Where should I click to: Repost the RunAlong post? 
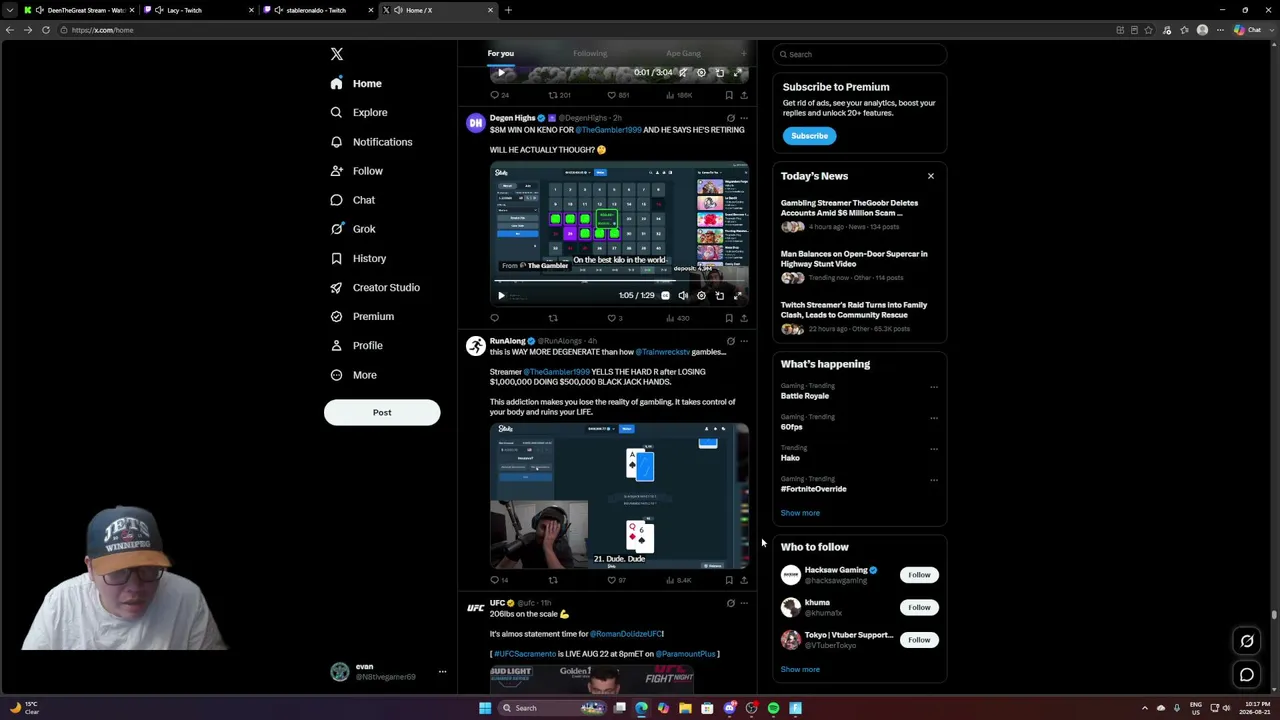pos(553,580)
